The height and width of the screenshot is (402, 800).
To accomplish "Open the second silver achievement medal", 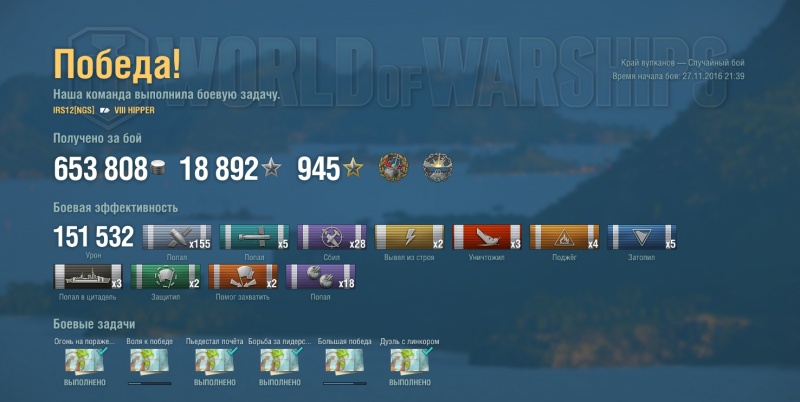I will [438, 168].
